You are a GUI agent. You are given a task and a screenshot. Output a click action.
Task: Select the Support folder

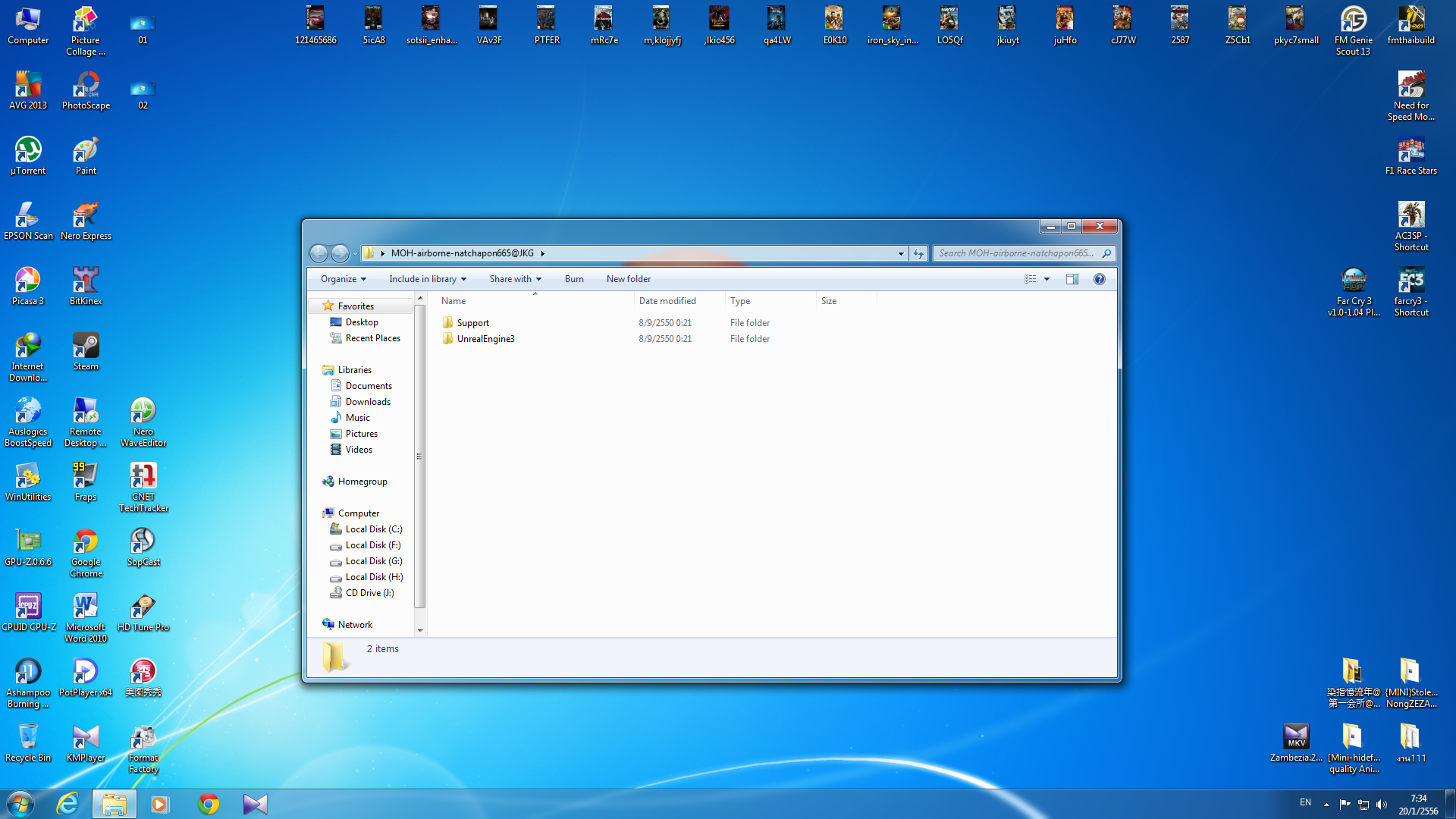tap(472, 323)
